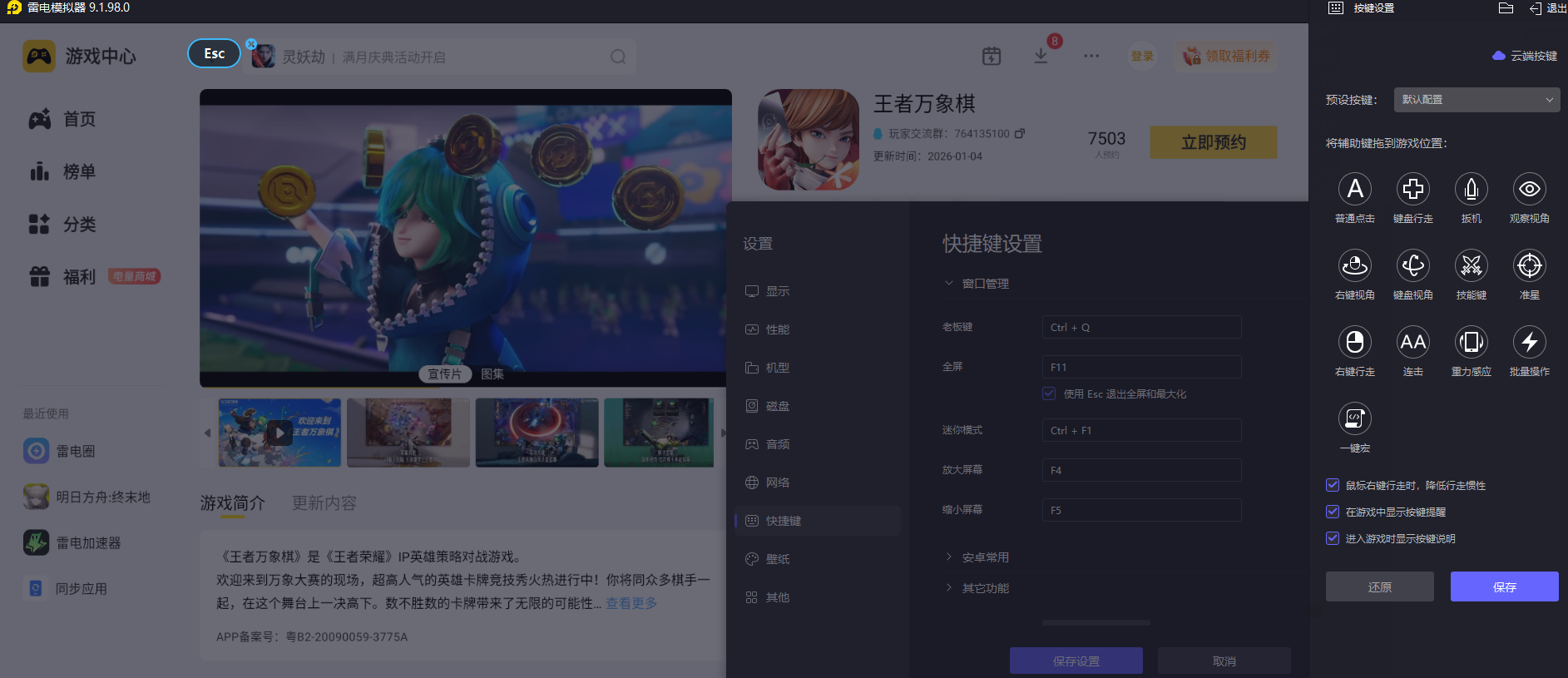Click the 登录 login button
Viewport: 1568px width, 678px height.
(x=1142, y=56)
